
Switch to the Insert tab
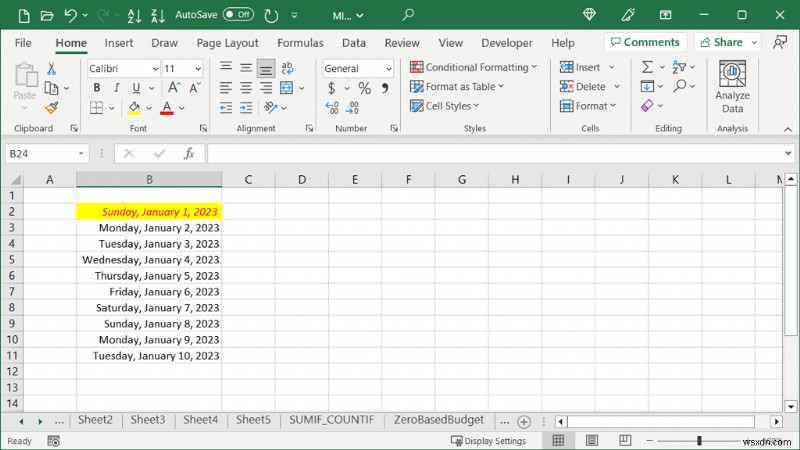118,43
